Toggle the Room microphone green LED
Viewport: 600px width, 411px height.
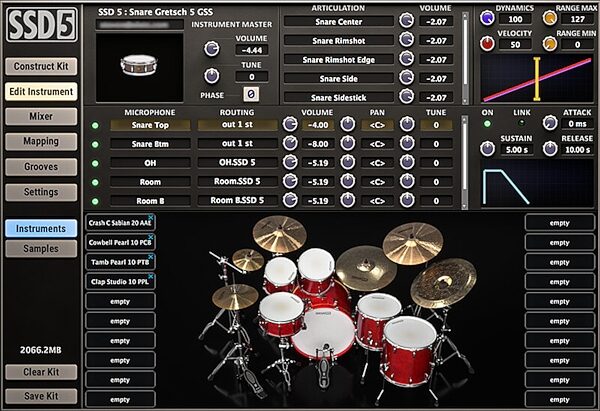tap(95, 183)
